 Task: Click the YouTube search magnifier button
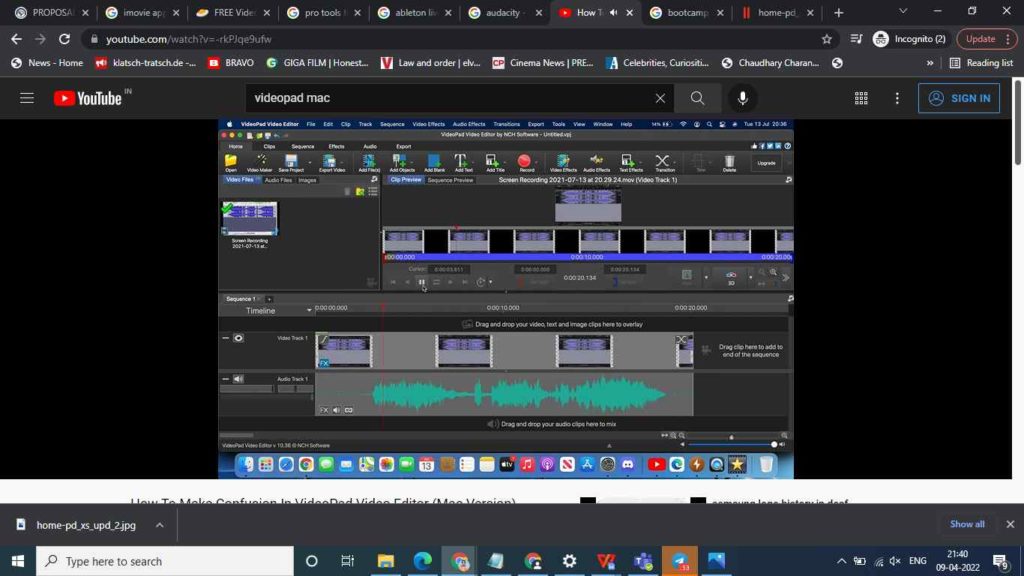tap(697, 98)
